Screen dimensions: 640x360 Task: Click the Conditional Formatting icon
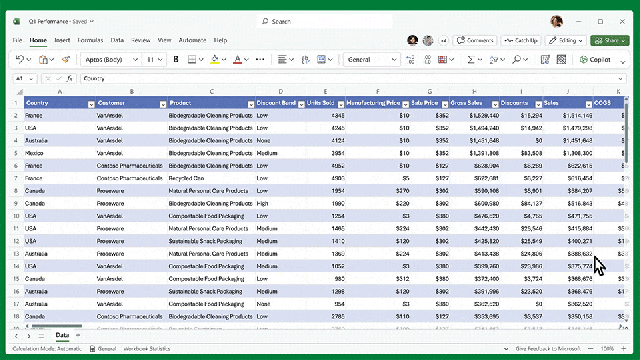pyautogui.click(x=442, y=60)
